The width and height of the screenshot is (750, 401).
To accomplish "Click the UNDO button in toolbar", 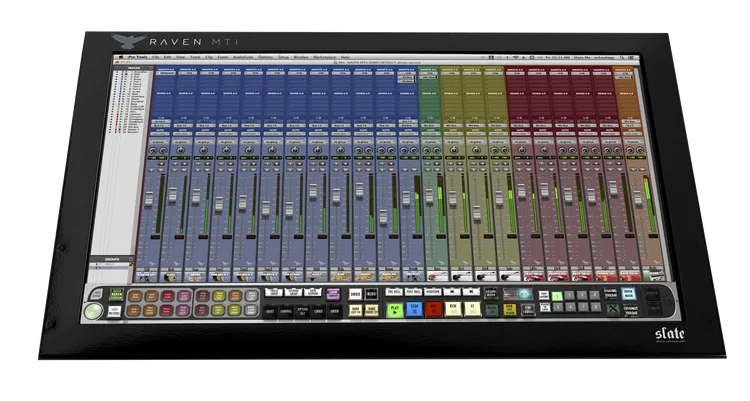I will pyautogui.click(x=355, y=294).
